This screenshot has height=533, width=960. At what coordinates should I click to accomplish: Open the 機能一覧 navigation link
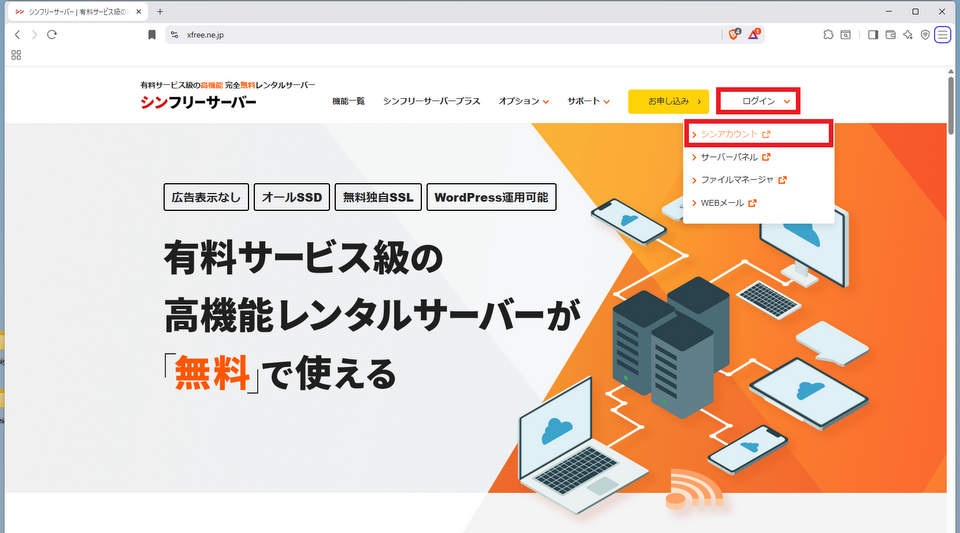[x=349, y=101]
